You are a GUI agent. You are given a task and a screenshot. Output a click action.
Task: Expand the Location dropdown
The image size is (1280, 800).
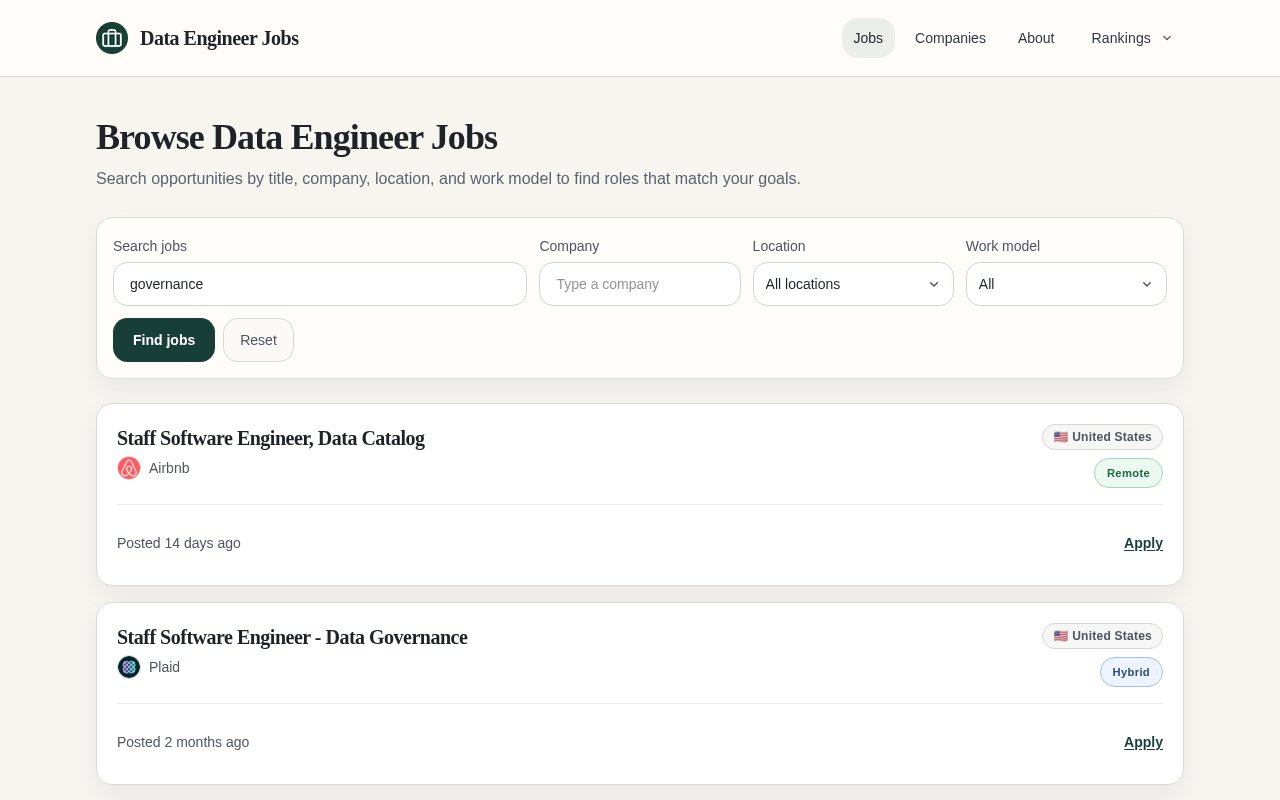(x=853, y=284)
